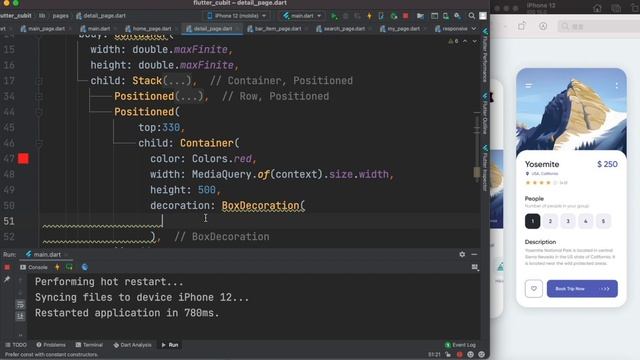The width and height of the screenshot is (640, 360).
Task: Select 2 people on the People selector
Action: coord(550,221)
